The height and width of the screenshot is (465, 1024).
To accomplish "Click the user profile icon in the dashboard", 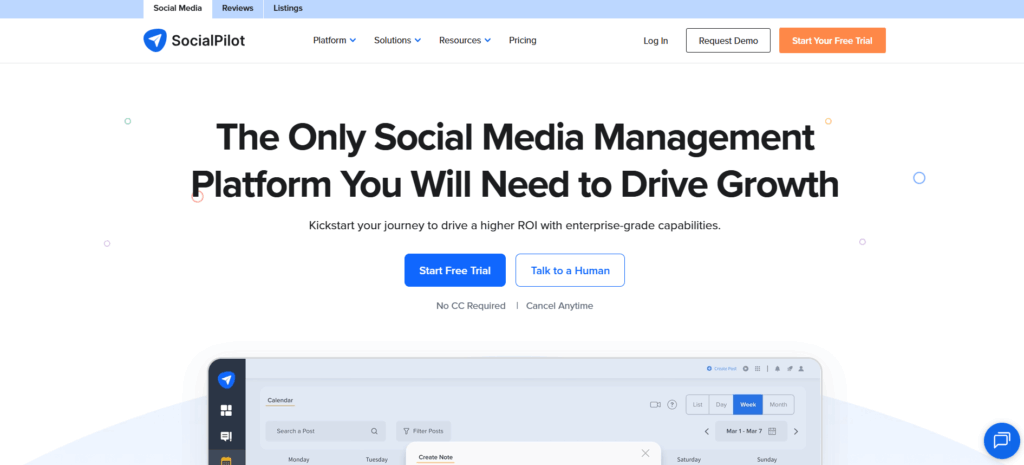I will (801, 368).
